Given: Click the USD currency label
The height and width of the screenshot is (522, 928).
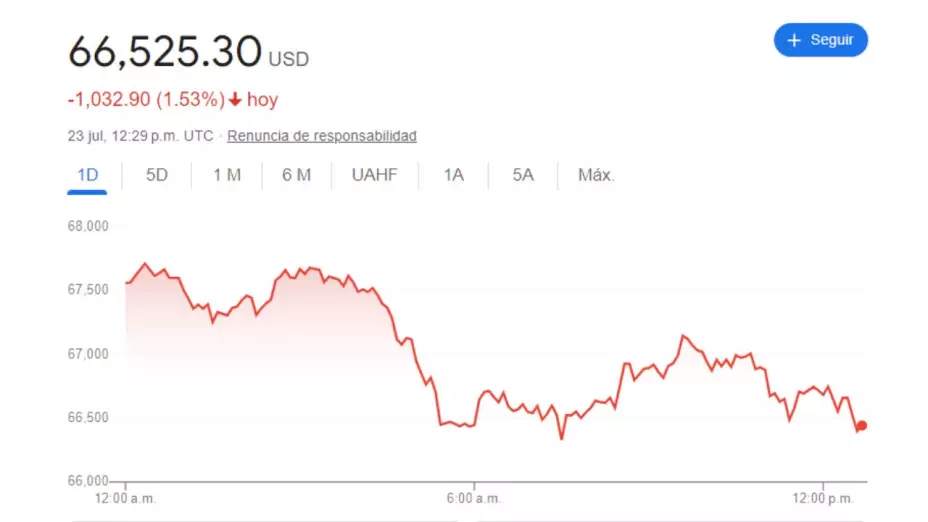Looking at the screenshot, I should click(289, 60).
